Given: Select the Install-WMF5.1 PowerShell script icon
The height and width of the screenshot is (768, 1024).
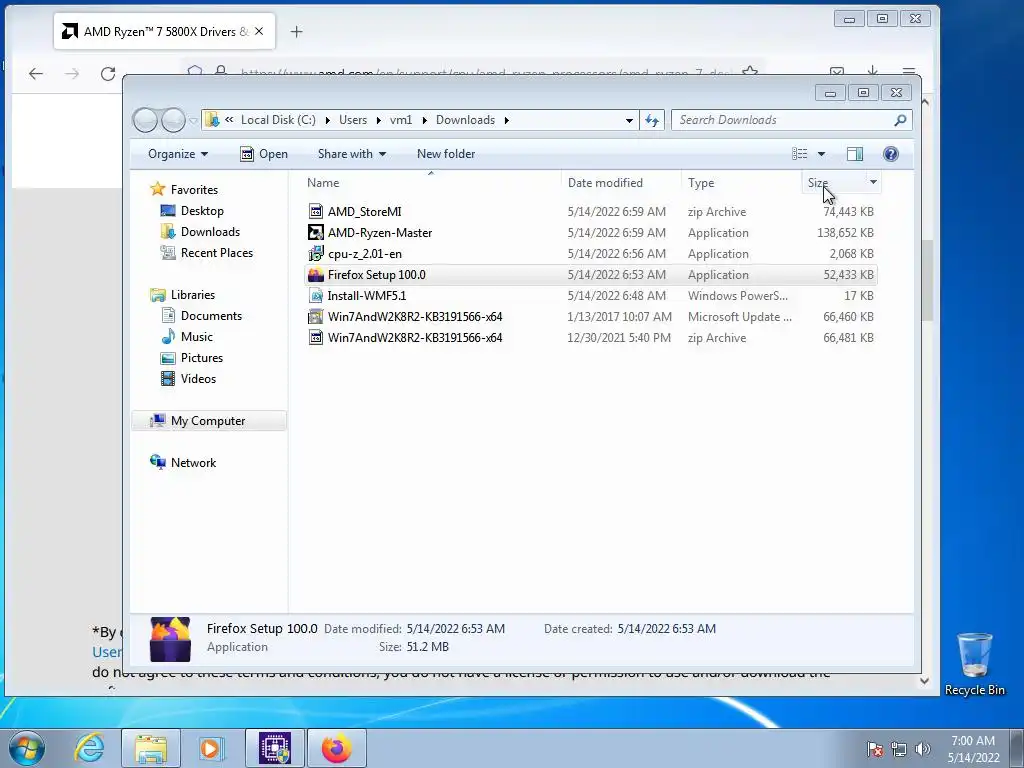Looking at the screenshot, I should 316,296.
